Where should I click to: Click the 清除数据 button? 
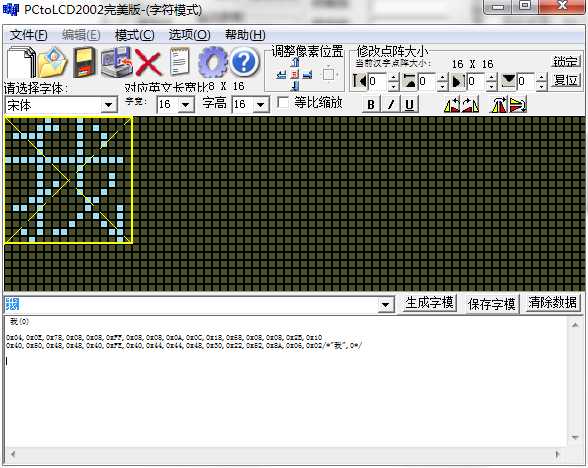tap(552, 303)
